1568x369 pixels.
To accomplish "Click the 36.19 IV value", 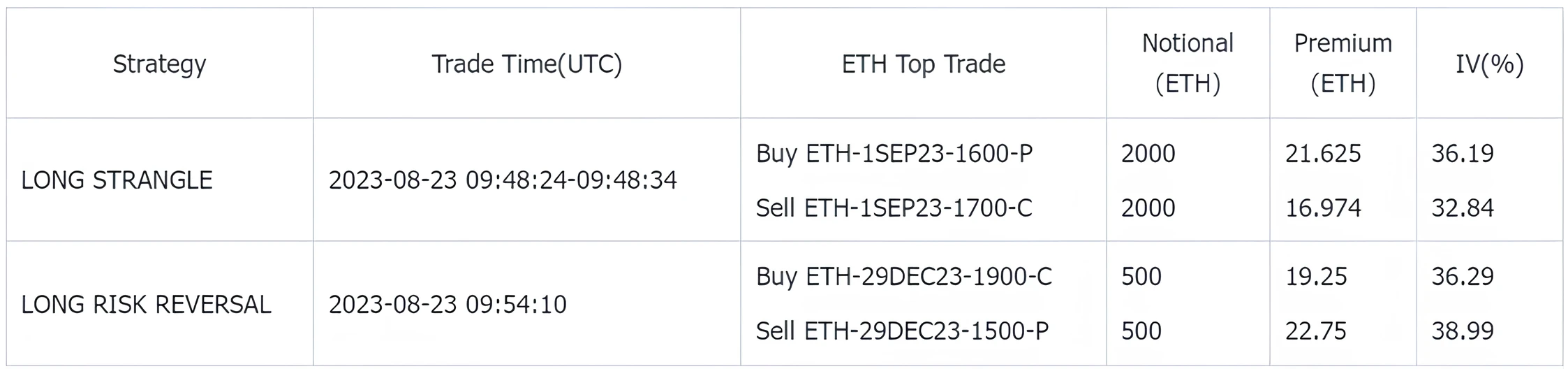I will click(x=1463, y=153).
